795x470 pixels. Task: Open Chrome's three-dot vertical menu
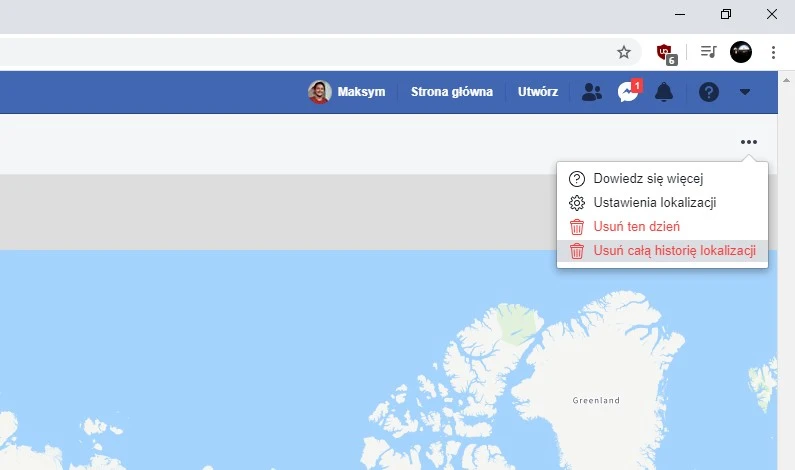pos(774,52)
